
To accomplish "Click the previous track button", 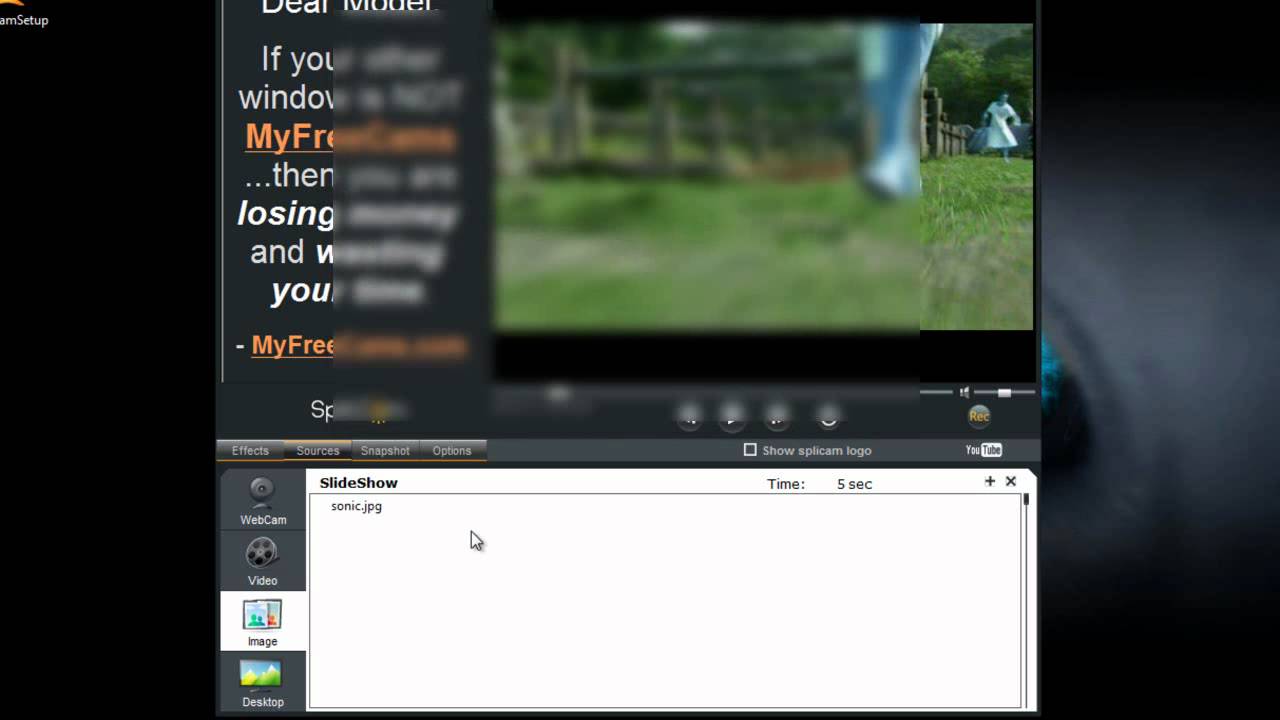I will pyautogui.click(x=688, y=416).
